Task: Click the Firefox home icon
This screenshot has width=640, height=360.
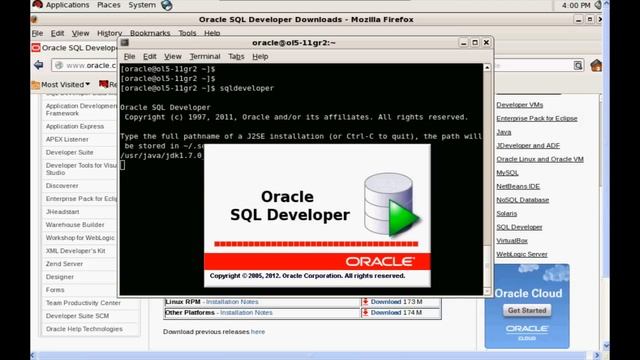Action: tap(596, 65)
